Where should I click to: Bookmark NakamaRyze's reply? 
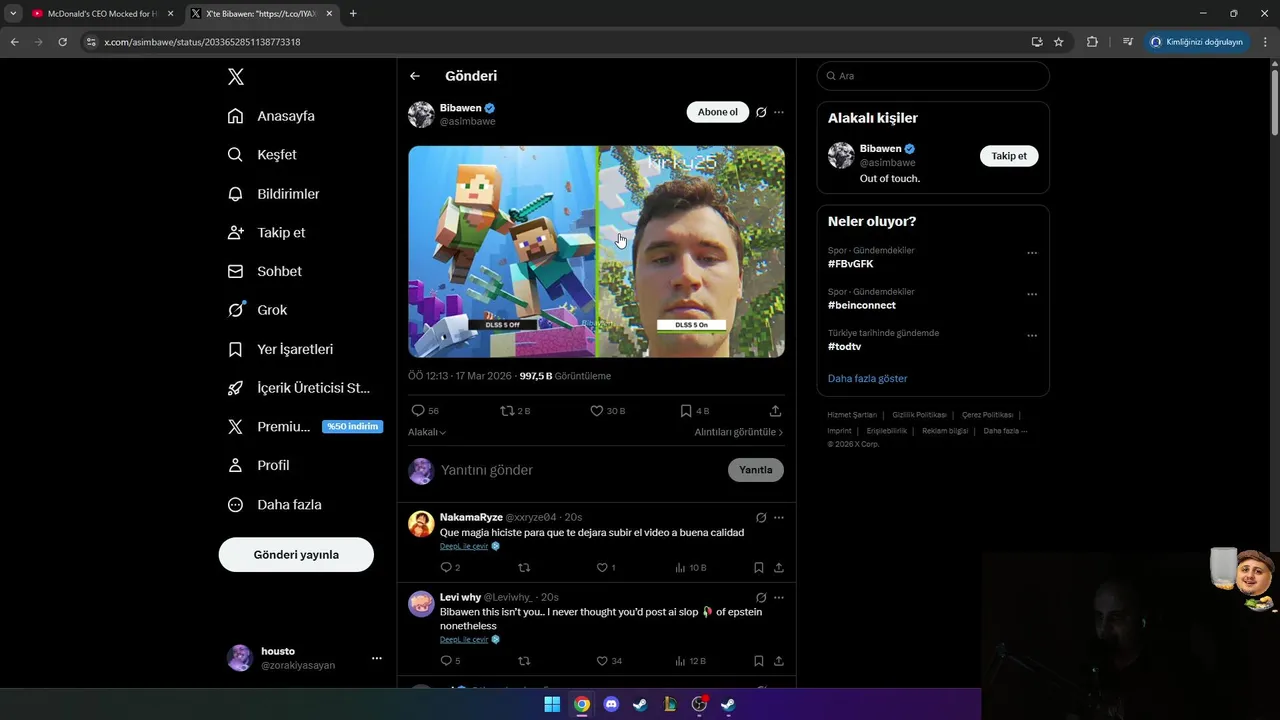(x=759, y=567)
